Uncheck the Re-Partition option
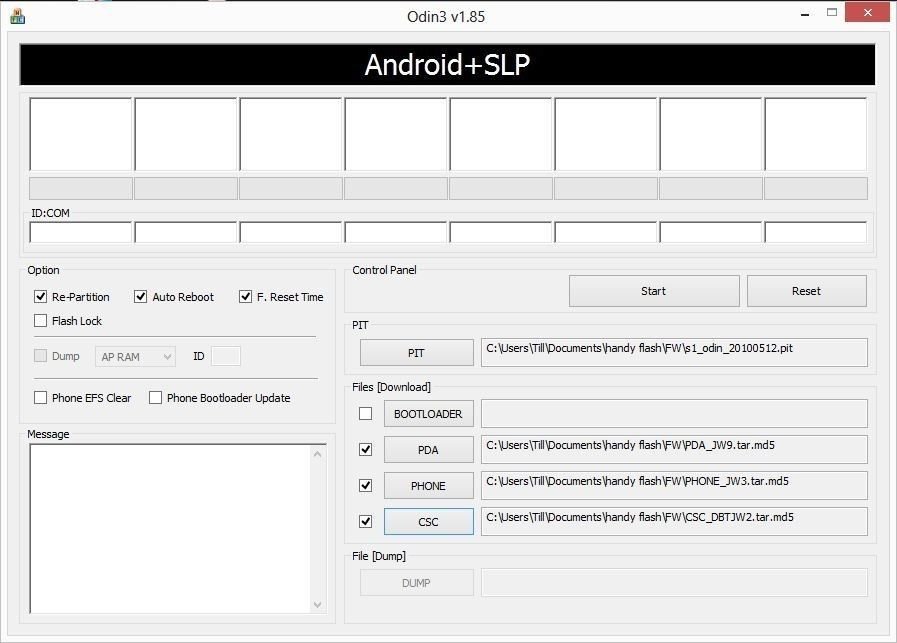This screenshot has width=897, height=643. (41, 296)
